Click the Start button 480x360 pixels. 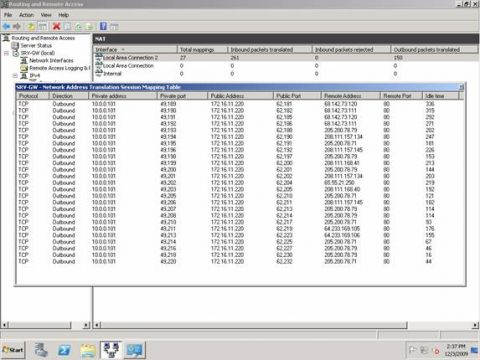click(x=13, y=350)
